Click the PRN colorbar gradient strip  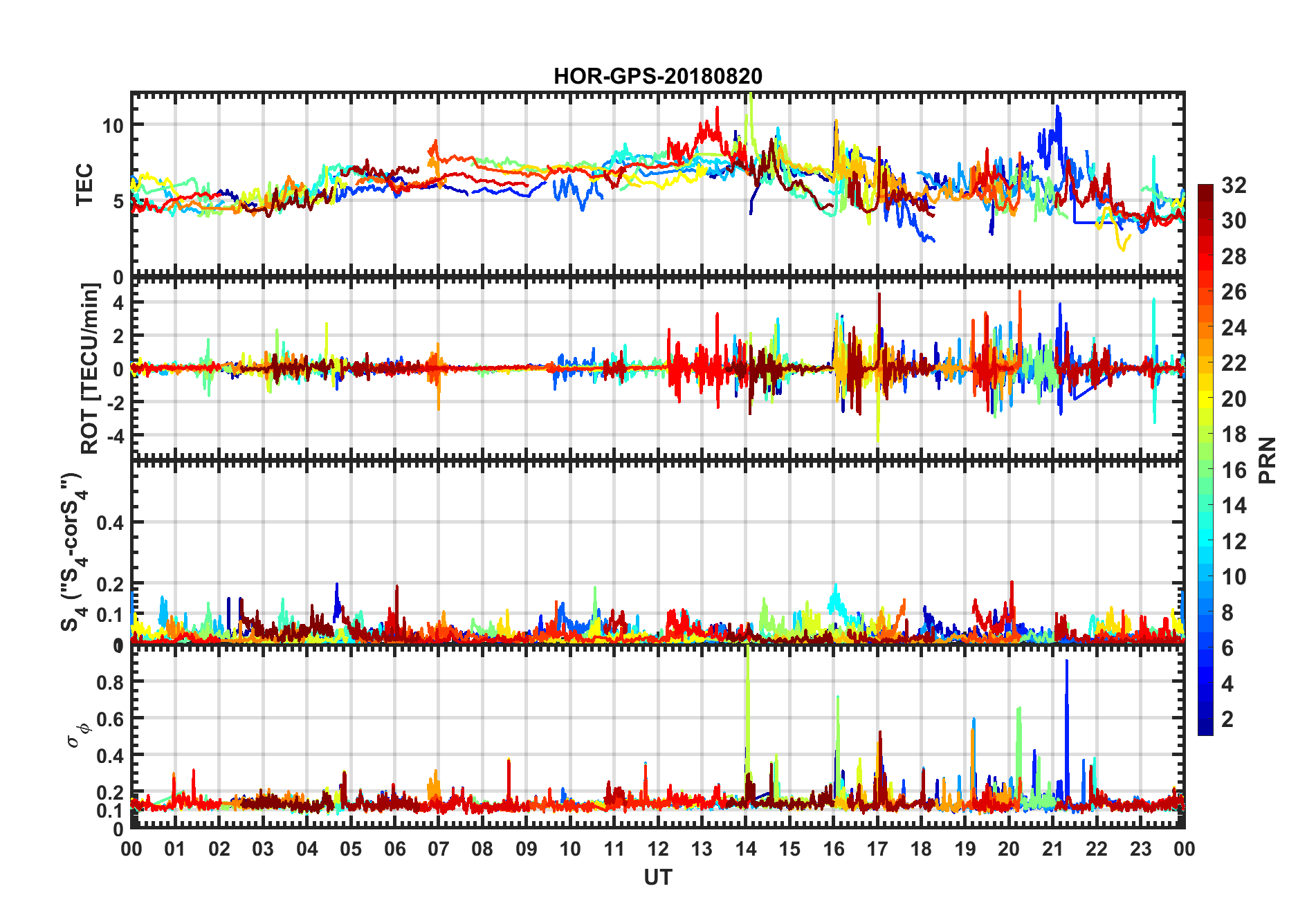(1205, 460)
